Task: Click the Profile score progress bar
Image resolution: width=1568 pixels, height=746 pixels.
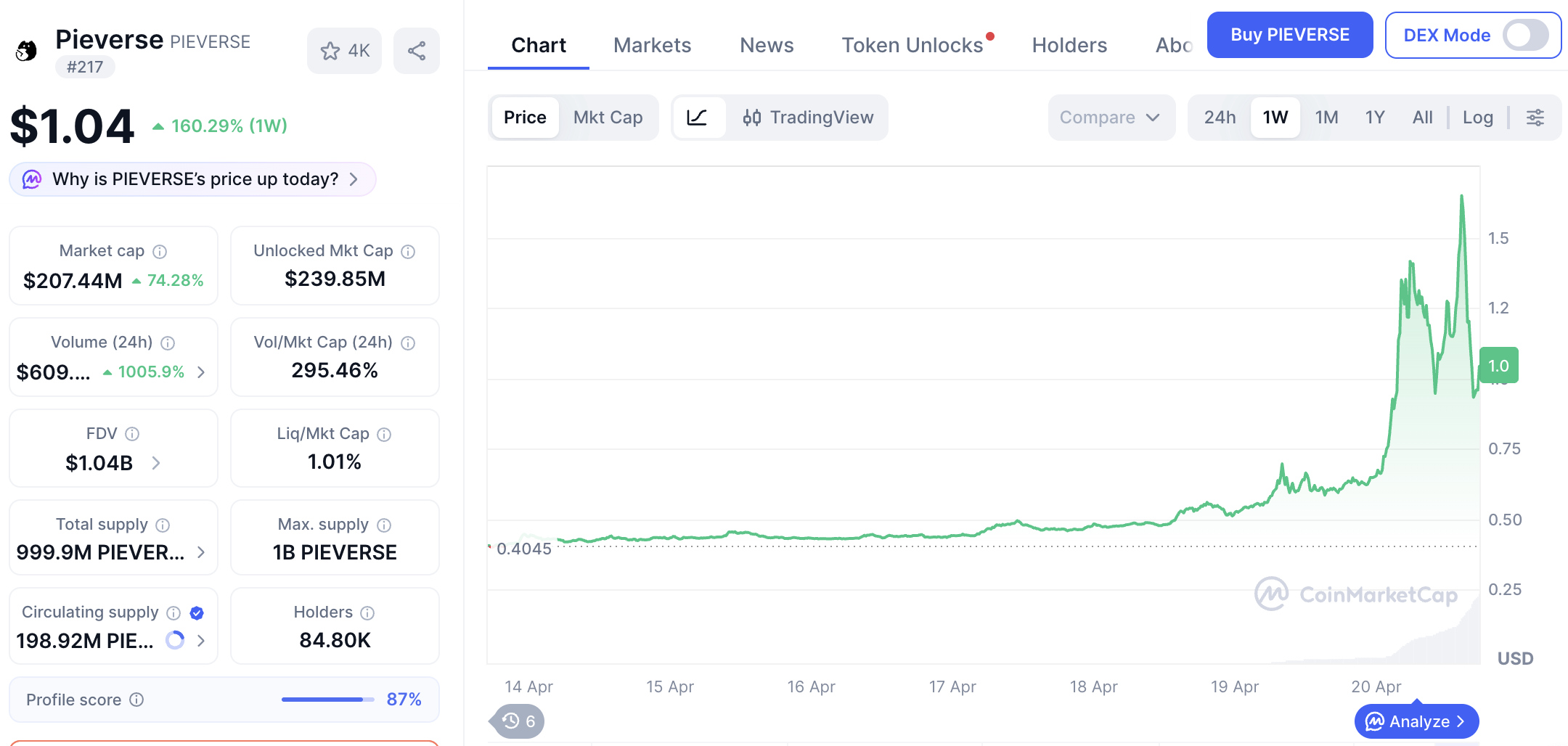Action: [x=328, y=700]
